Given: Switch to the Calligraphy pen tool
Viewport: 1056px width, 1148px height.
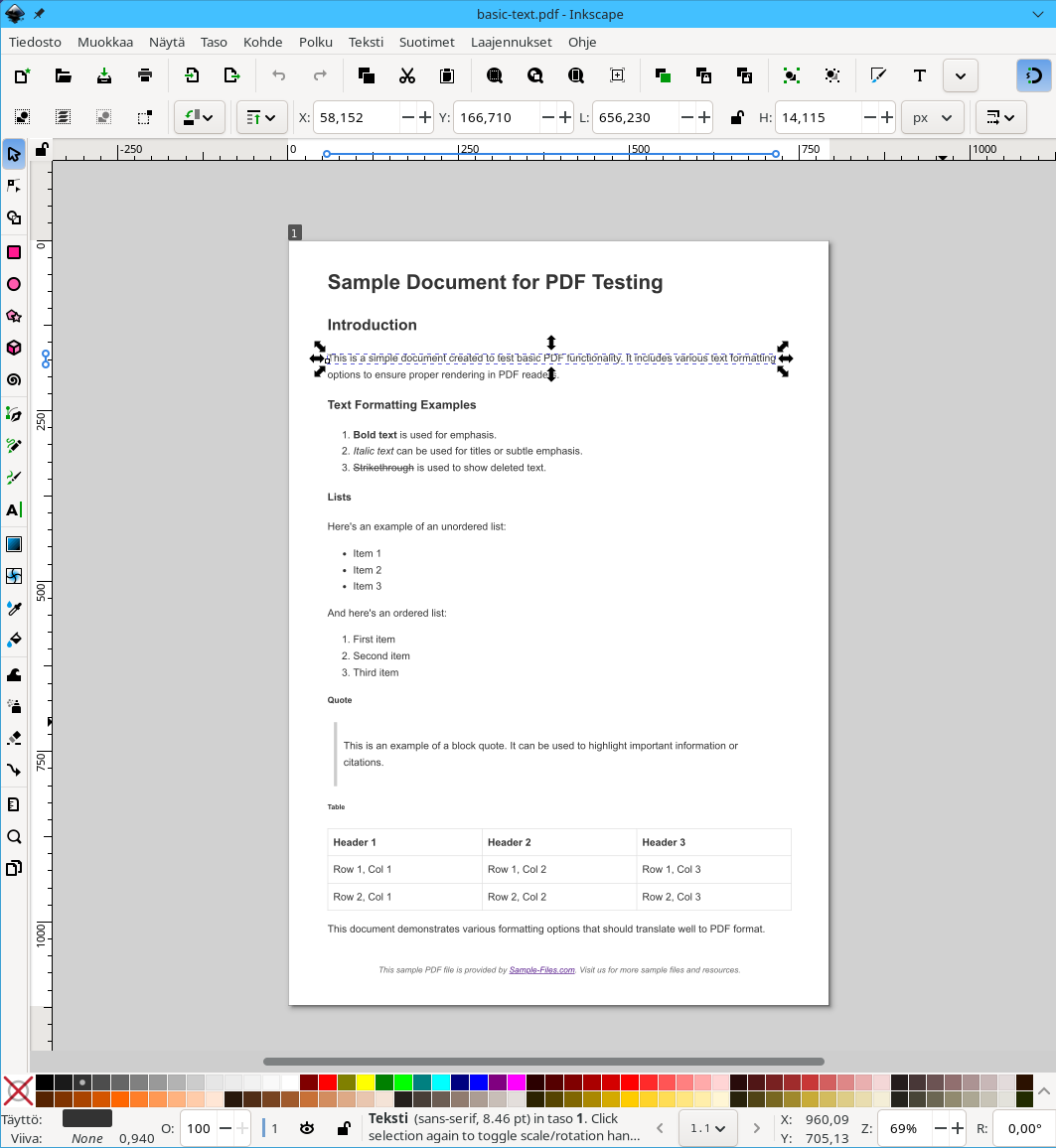Looking at the screenshot, I should [14, 478].
